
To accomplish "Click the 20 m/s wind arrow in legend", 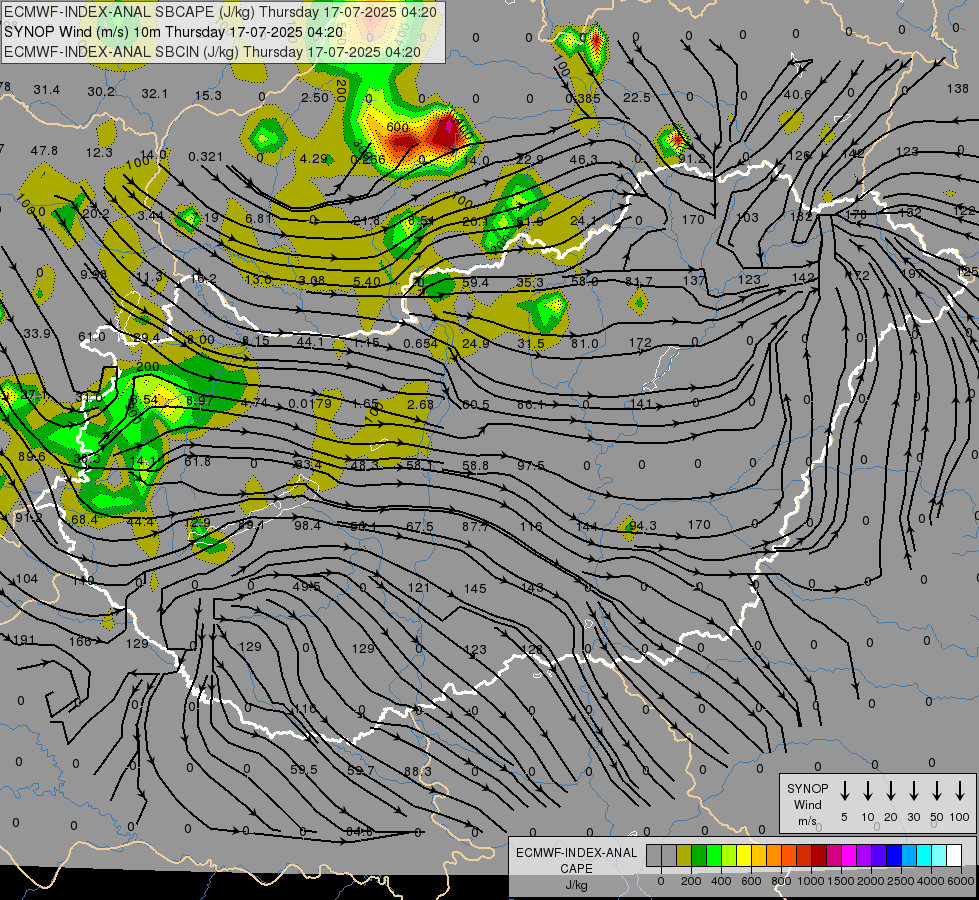I will (890, 791).
